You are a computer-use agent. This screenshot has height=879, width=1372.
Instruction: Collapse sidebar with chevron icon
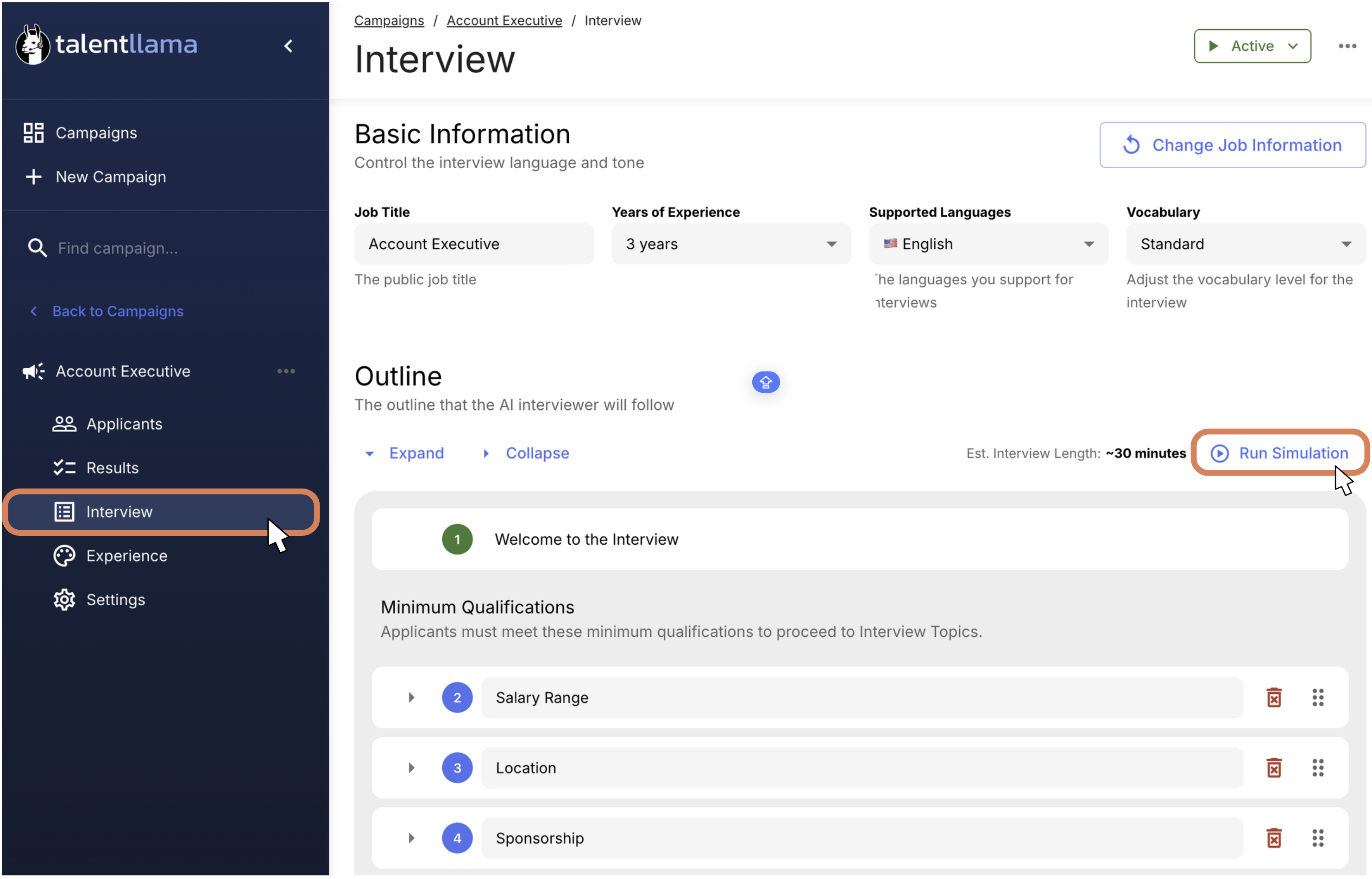[288, 46]
